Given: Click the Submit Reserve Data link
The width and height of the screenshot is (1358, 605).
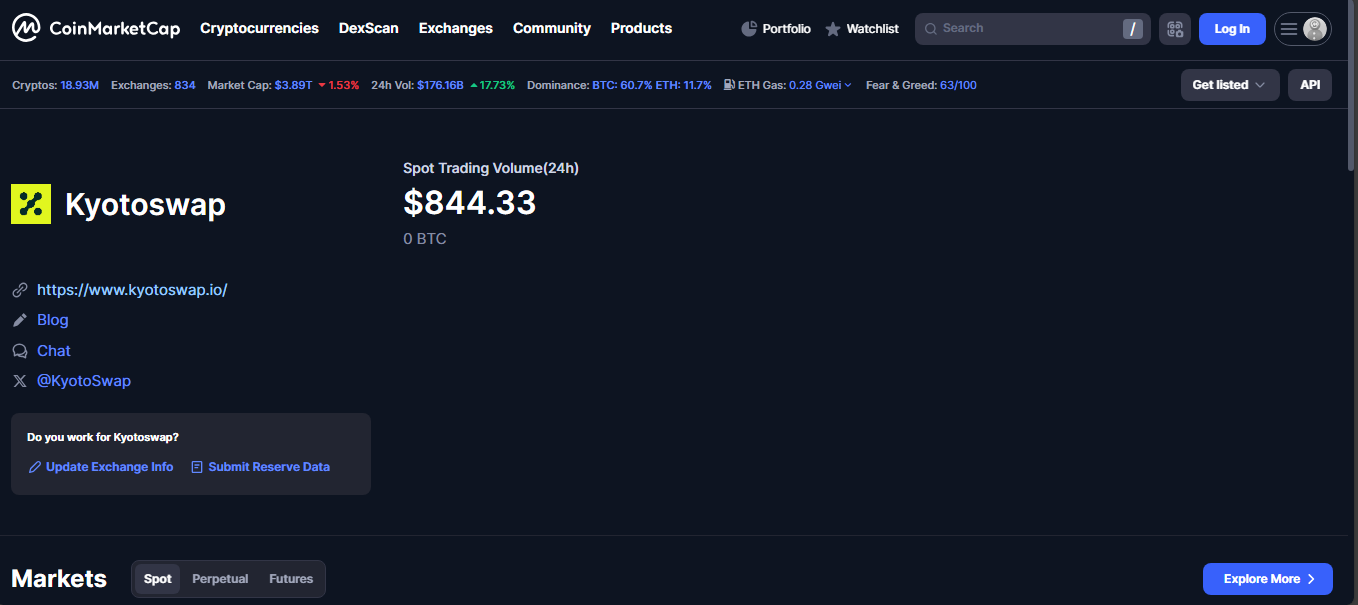Looking at the screenshot, I should [x=268, y=467].
